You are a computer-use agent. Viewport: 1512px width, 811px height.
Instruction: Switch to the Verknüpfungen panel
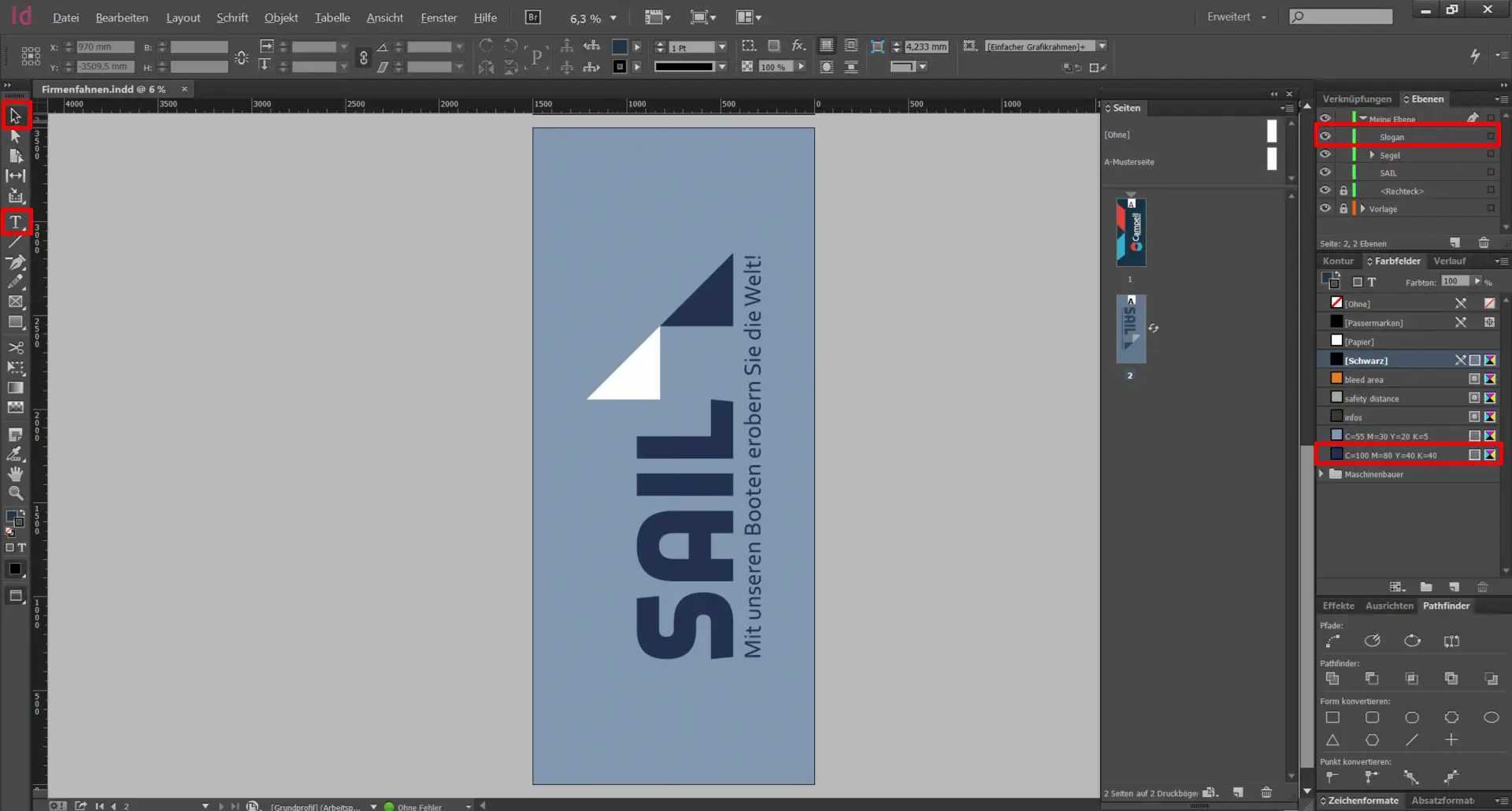click(x=1357, y=98)
